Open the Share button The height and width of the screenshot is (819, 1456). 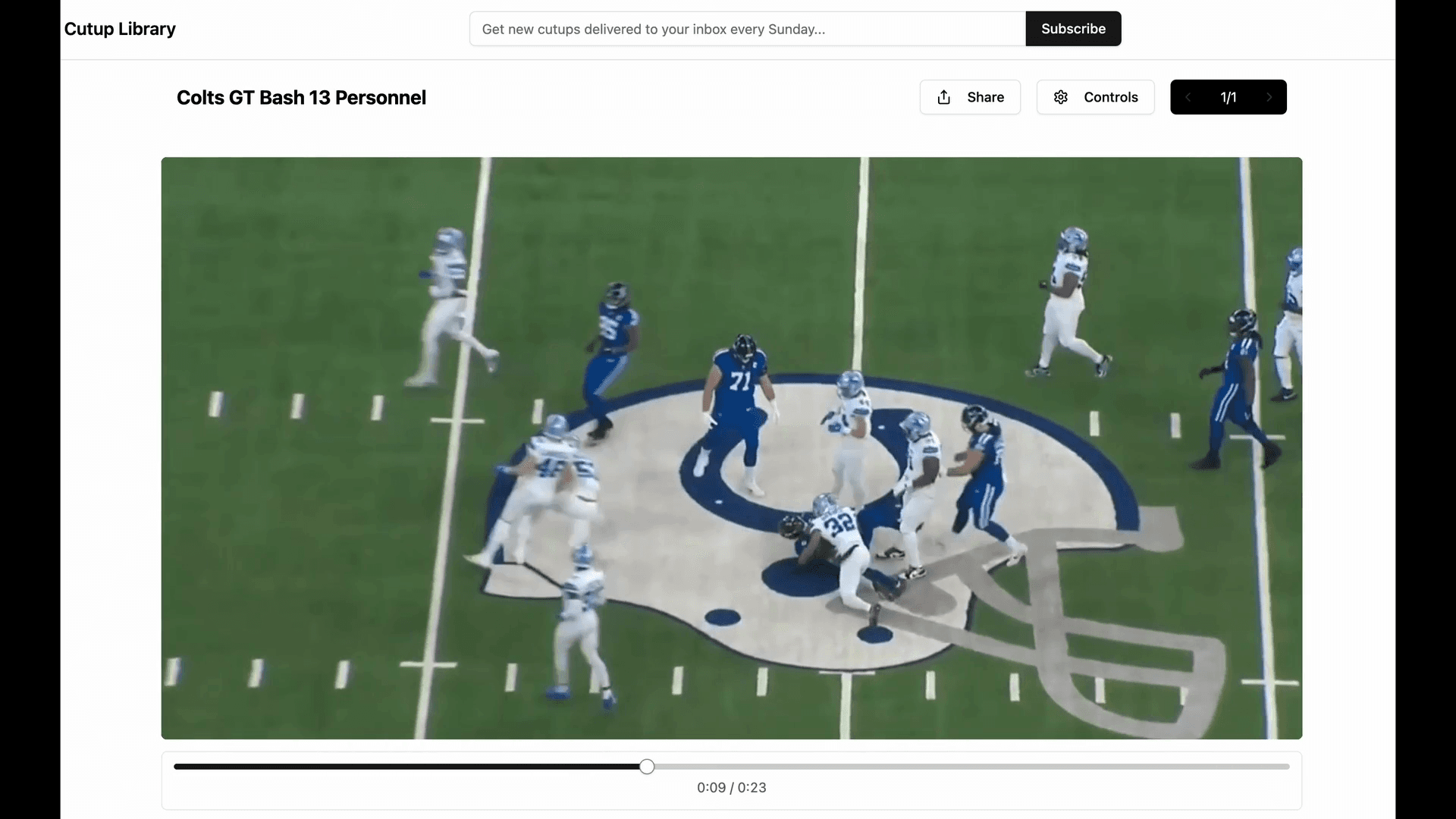coord(970,97)
